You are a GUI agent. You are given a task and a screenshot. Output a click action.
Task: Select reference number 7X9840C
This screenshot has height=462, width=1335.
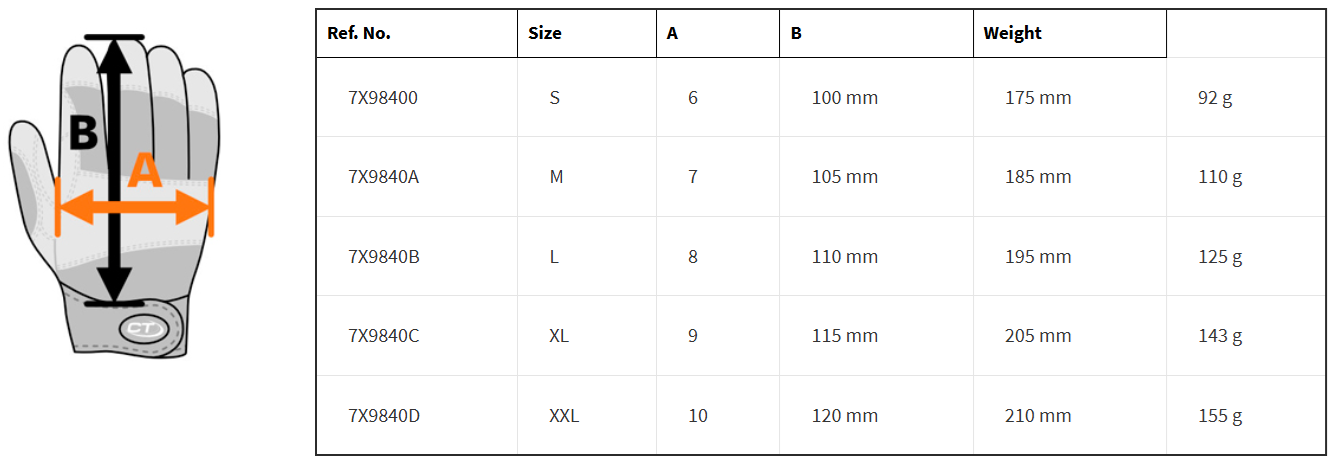point(383,336)
